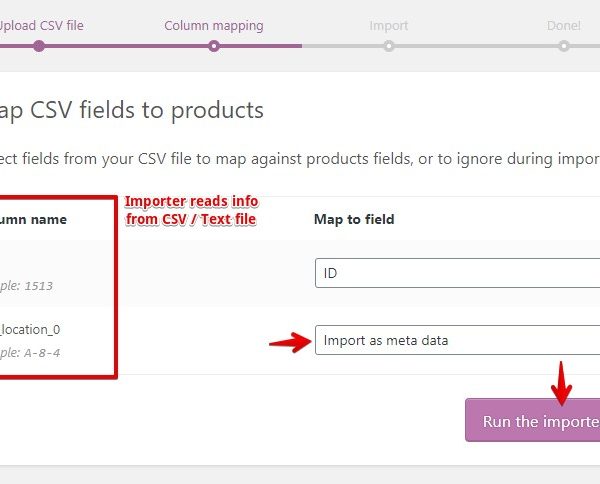Click the Import step label
This screenshot has height=484, width=600.
pyautogui.click(x=388, y=25)
